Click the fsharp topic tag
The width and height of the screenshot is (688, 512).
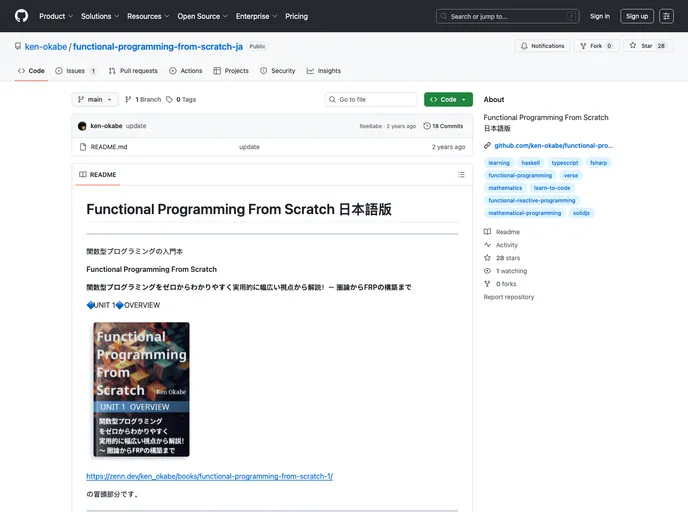[x=598, y=163]
